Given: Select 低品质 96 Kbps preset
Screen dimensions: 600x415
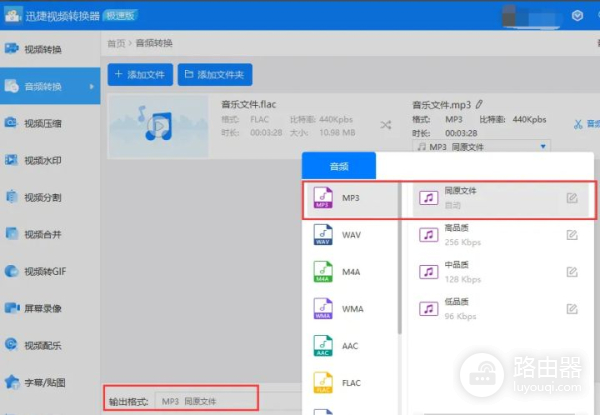Looking at the screenshot, I should pyautogui.click(x=501, y=309).
